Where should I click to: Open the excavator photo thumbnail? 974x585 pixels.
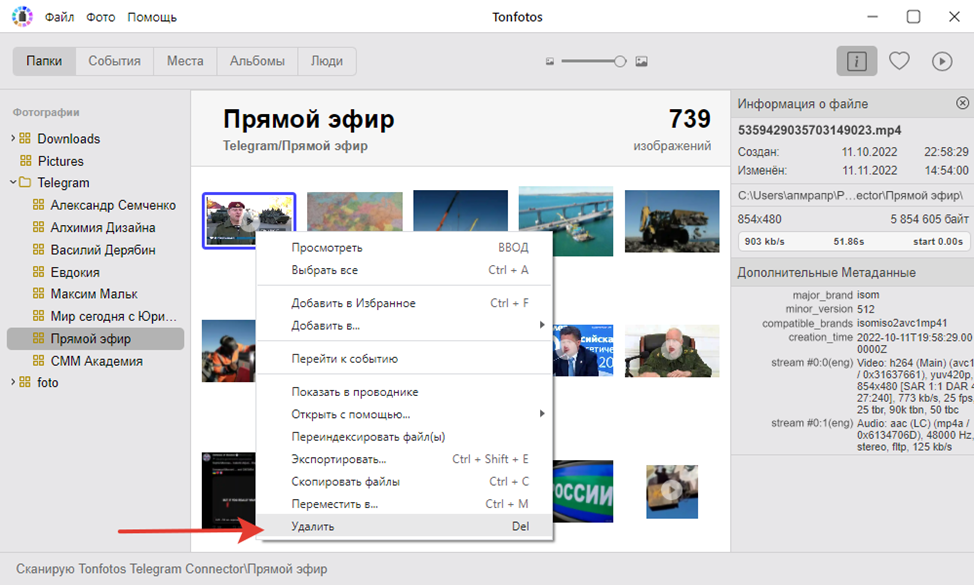672,221
